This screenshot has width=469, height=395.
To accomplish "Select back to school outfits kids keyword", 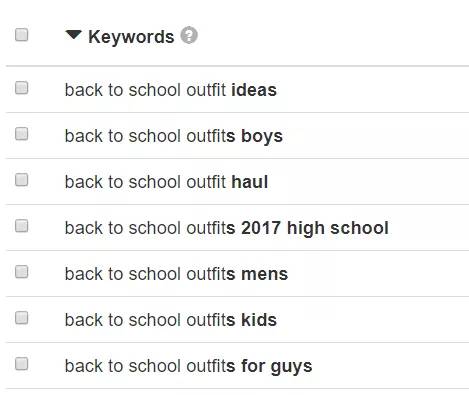I will pyautogui.click(x=171, y=320).
